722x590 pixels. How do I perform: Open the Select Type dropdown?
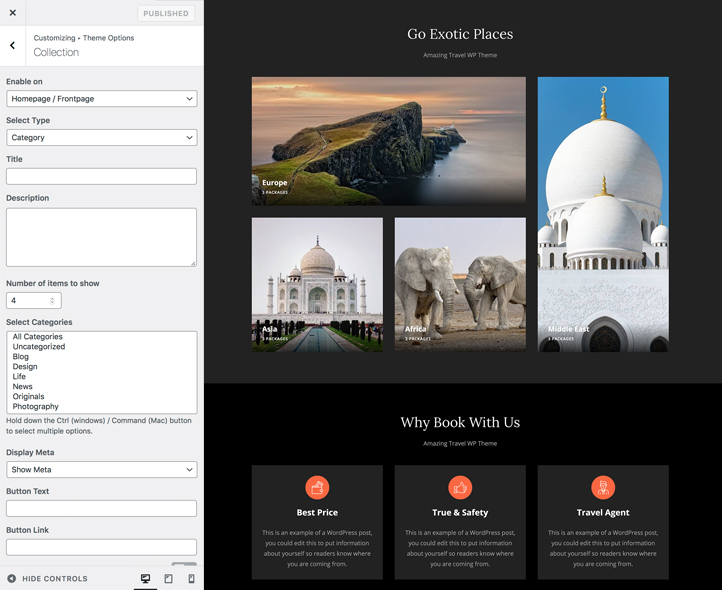pos(101,138)
